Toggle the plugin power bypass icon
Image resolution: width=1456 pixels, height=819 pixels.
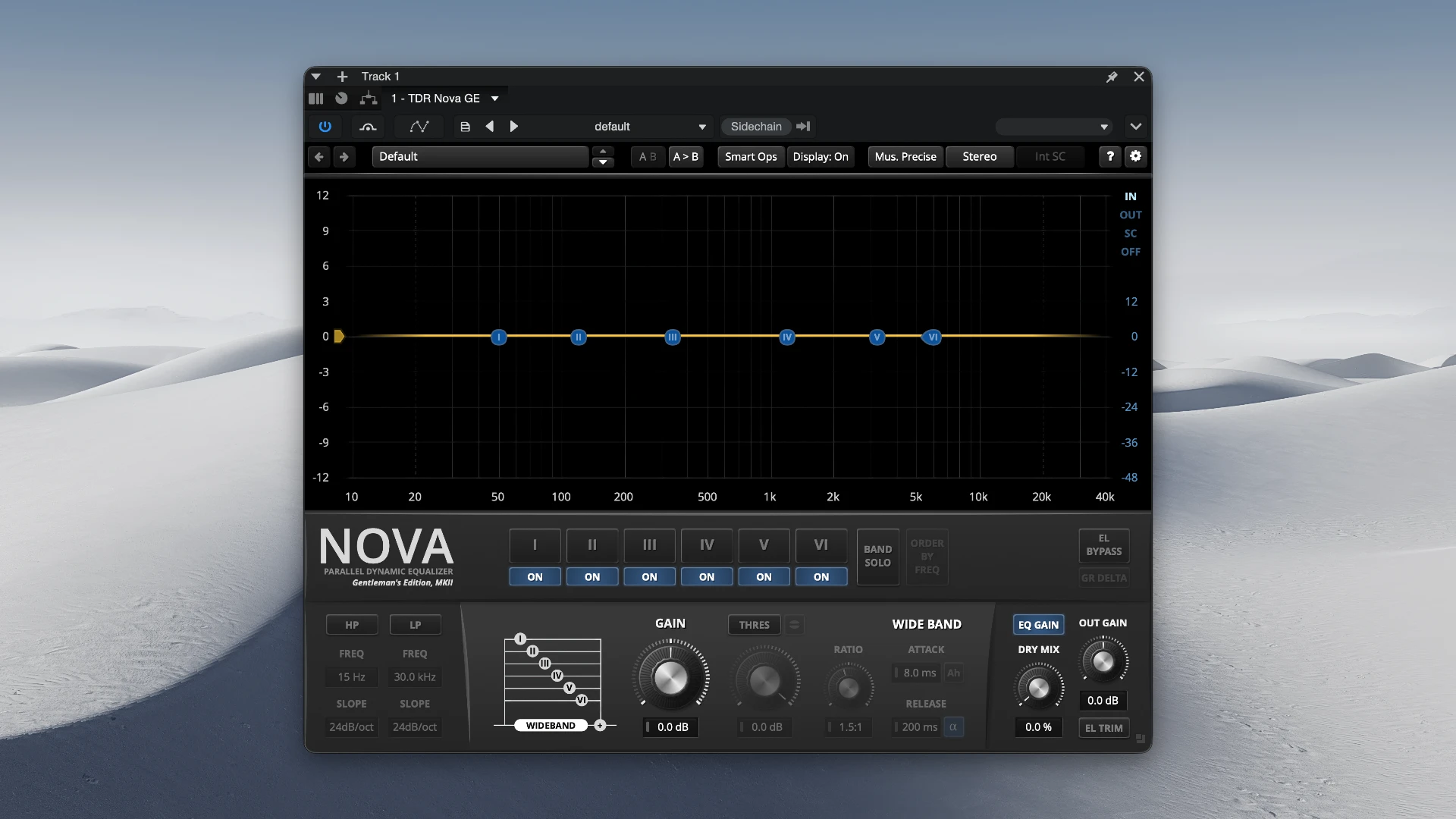point(325,127)
